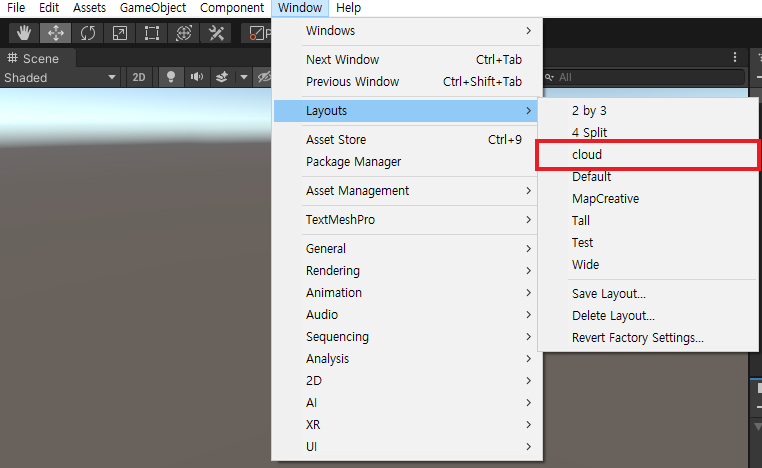Screen dimensions: 762x468
Task: Open the custom editor tools icon
Action: tap(216, 33)
